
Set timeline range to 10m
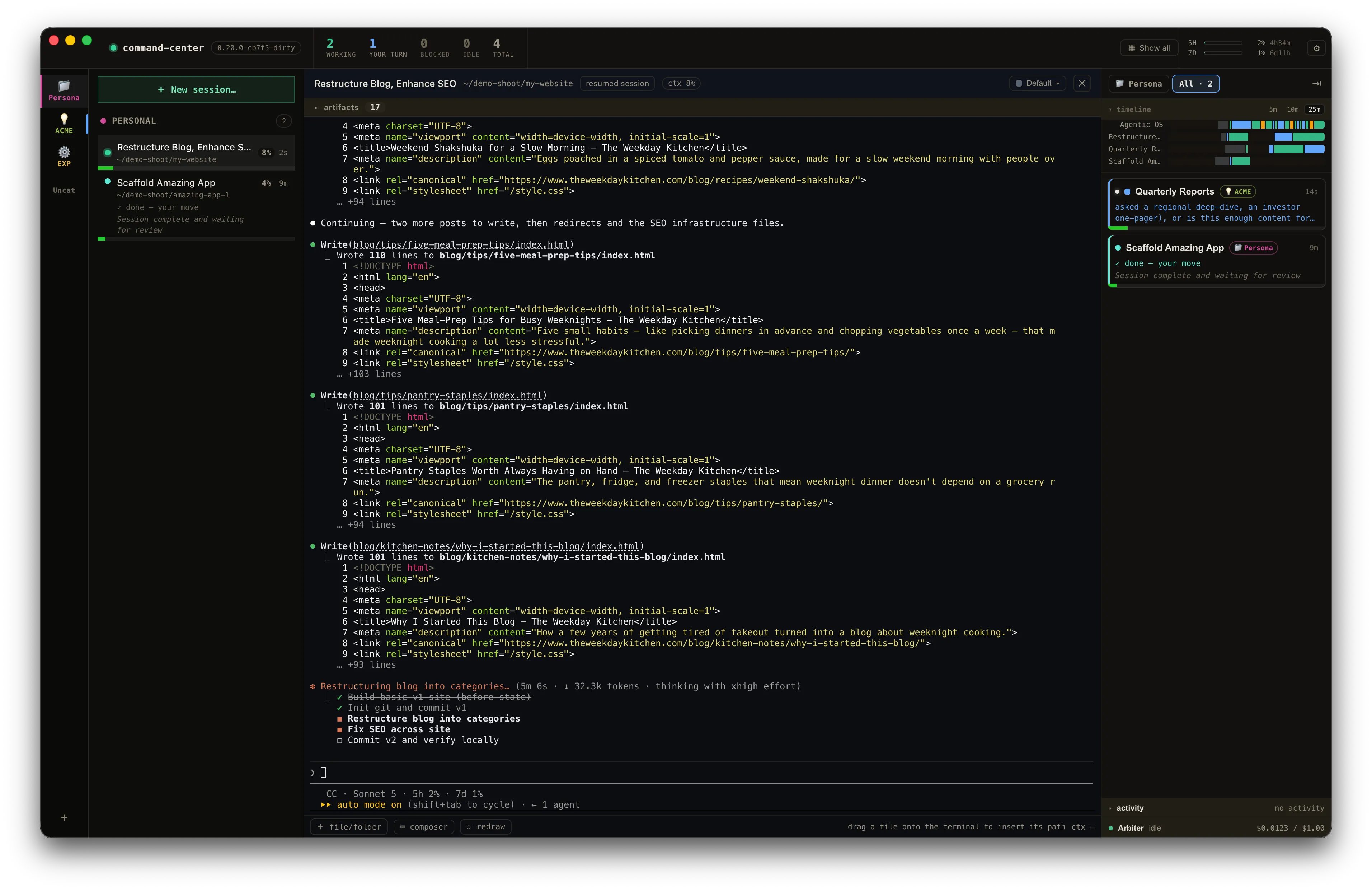click(1292, 109)
